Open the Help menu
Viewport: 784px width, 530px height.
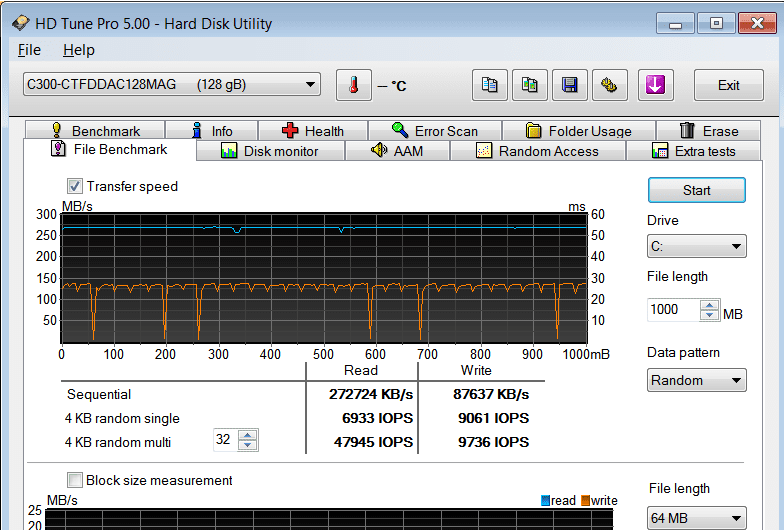78,50
